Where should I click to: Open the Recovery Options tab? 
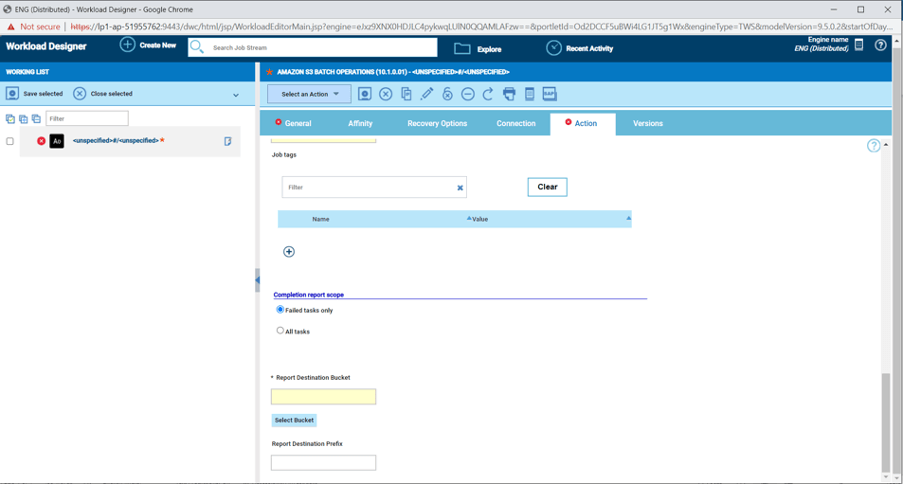437,123
